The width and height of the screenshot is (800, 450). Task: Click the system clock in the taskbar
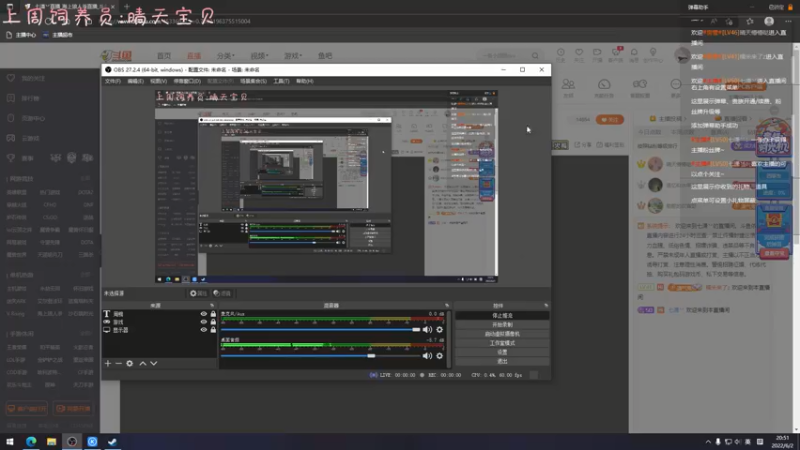(x=782, y=442)
